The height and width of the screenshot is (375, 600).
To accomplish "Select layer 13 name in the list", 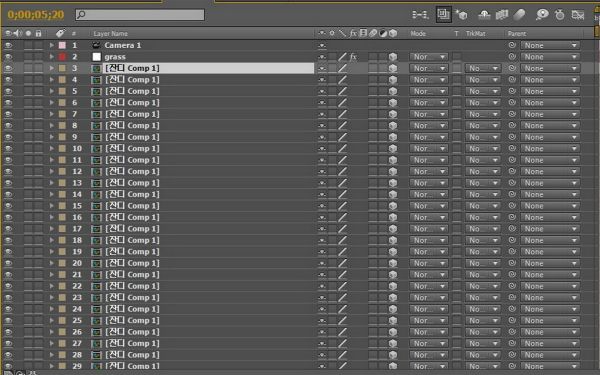I will (x=132, y=183).
